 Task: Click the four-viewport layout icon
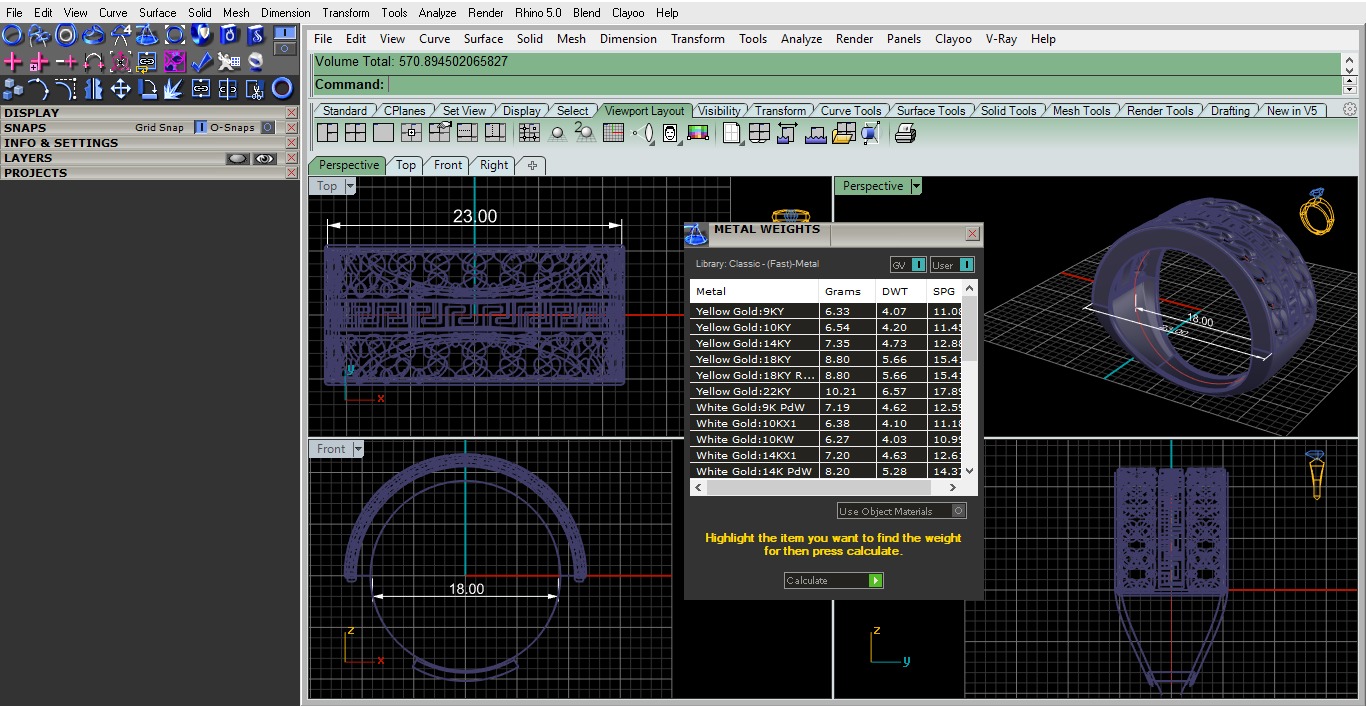click(355, 133)
